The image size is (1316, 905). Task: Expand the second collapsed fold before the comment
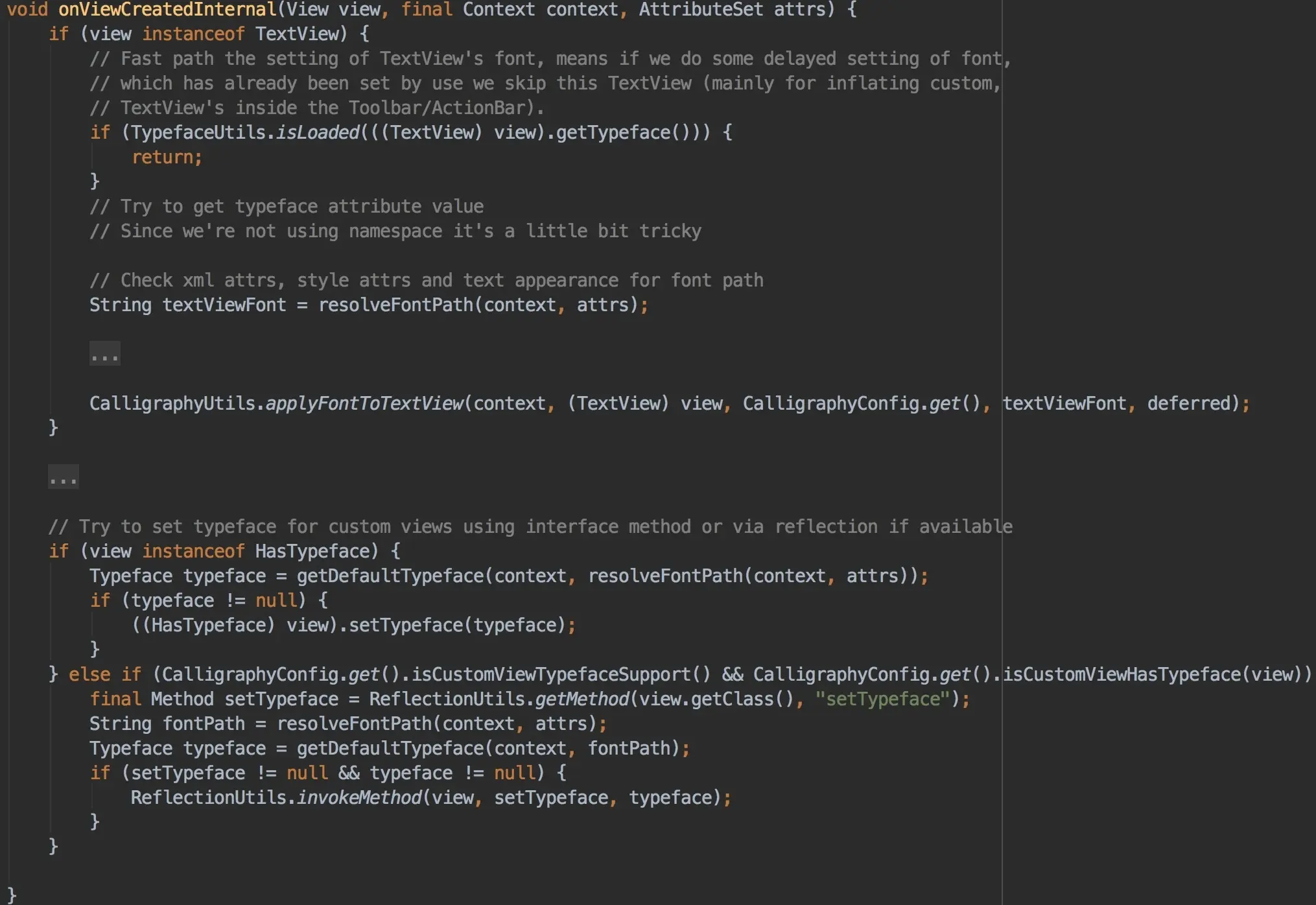point(62,478)
